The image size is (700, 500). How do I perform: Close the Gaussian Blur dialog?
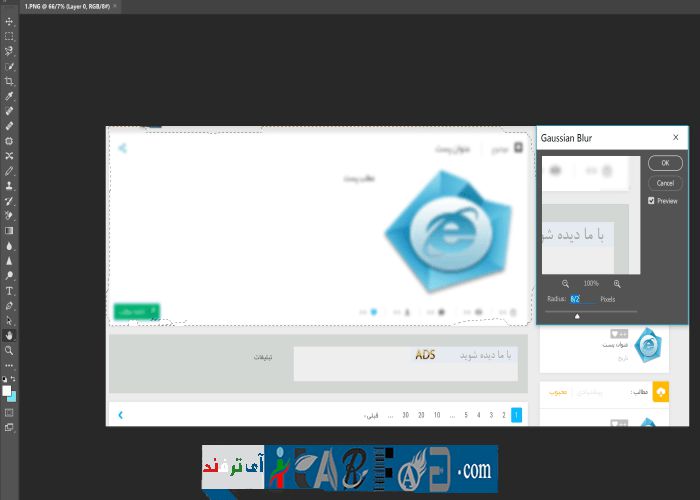tap(675, 137)
